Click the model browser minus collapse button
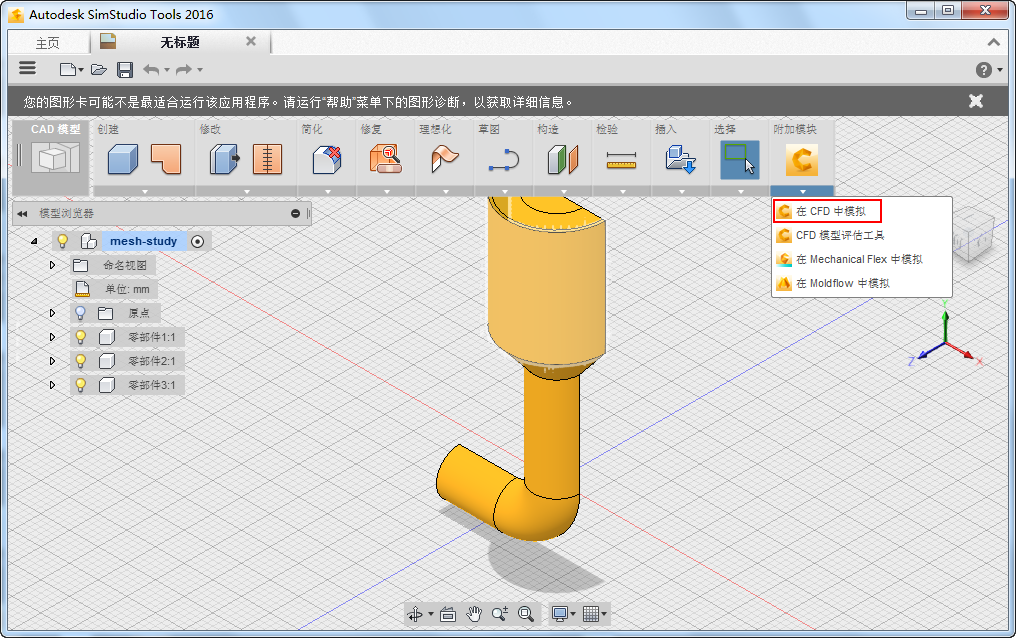 pos(295,214)
